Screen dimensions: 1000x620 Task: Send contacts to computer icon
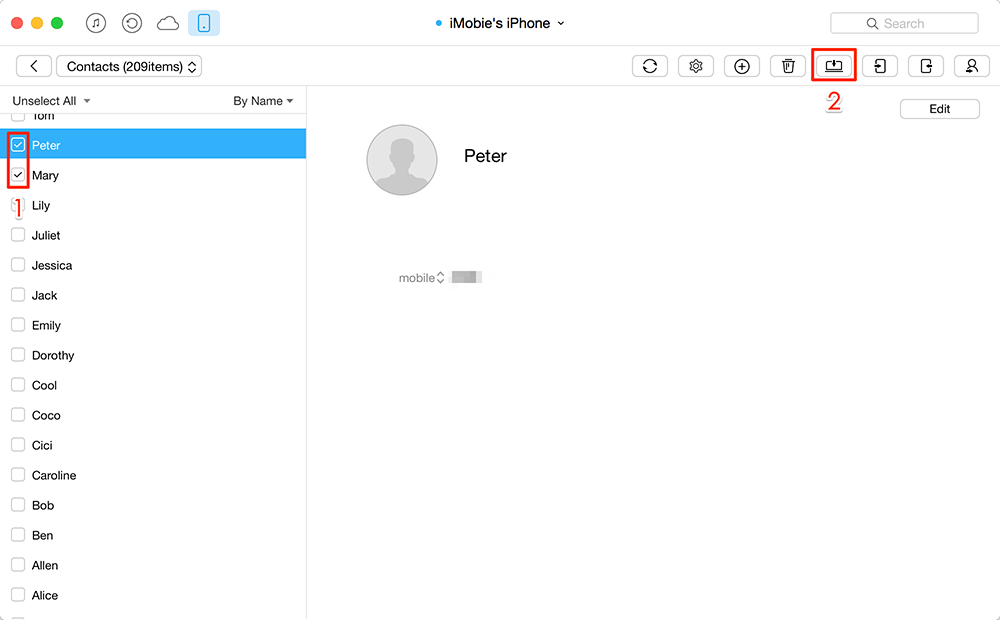point(834,66)
